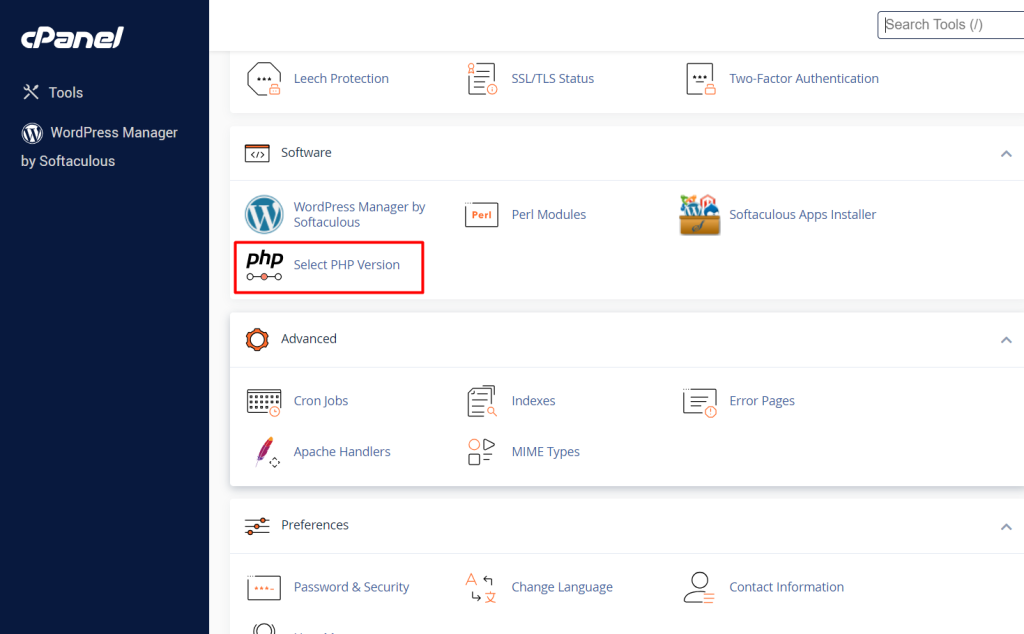Image resolution: width=1024 pixels, height=634 pixels.
Task: Focus the Search Tools input field
Action: click(x=950, y=25)
